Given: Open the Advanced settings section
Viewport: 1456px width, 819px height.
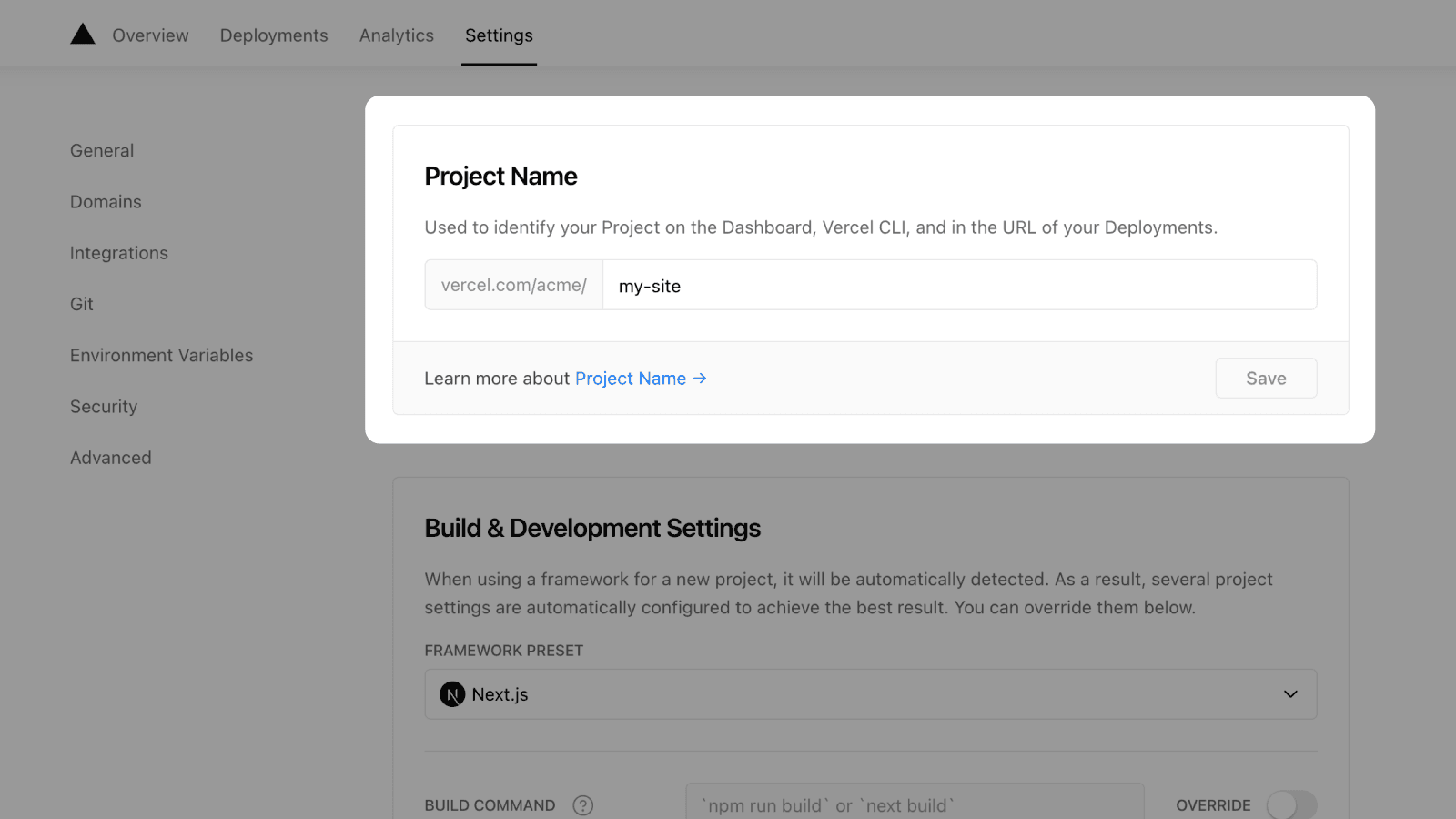Looking at the screenshot, I should click(111, 458).
